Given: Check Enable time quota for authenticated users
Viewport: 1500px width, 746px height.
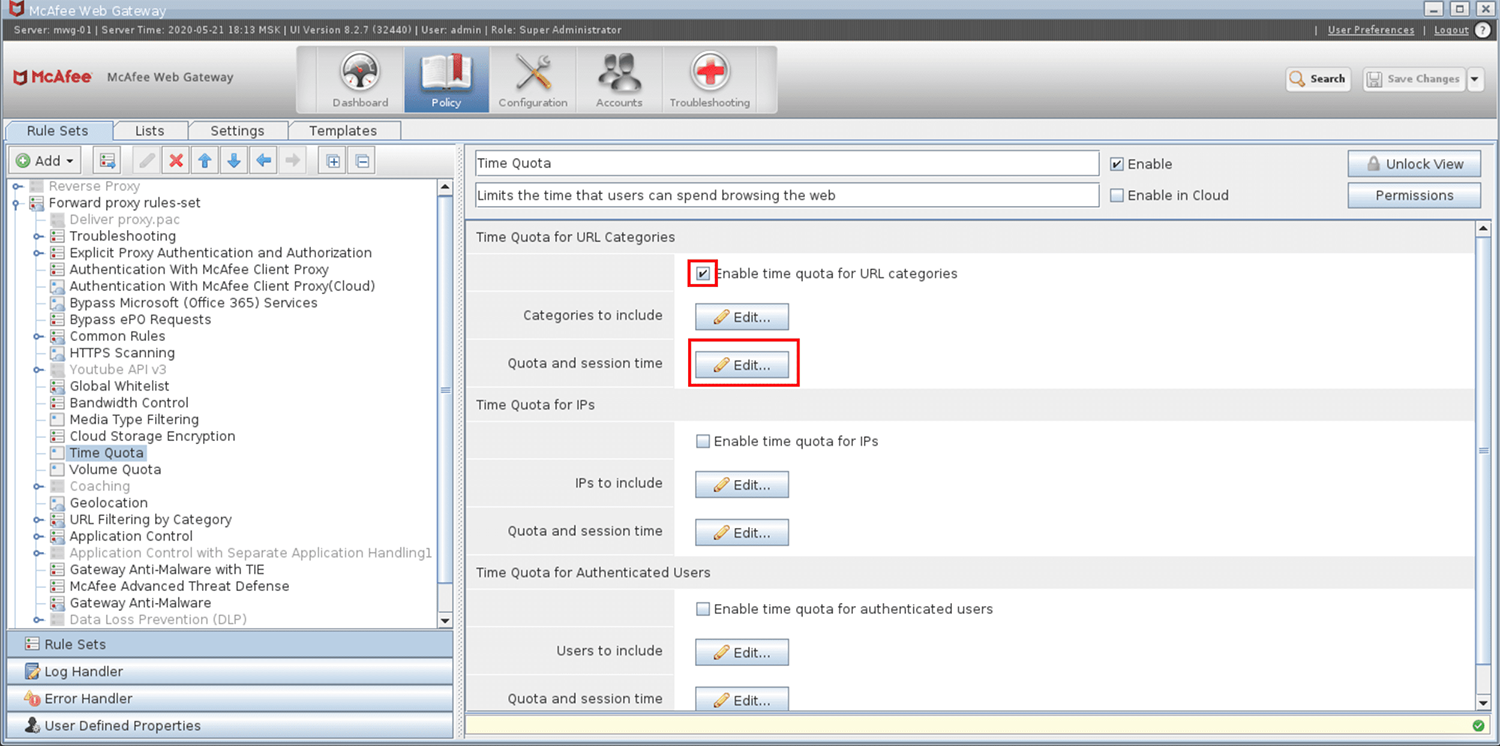Looking at the screenshot, I should [703, 609].
